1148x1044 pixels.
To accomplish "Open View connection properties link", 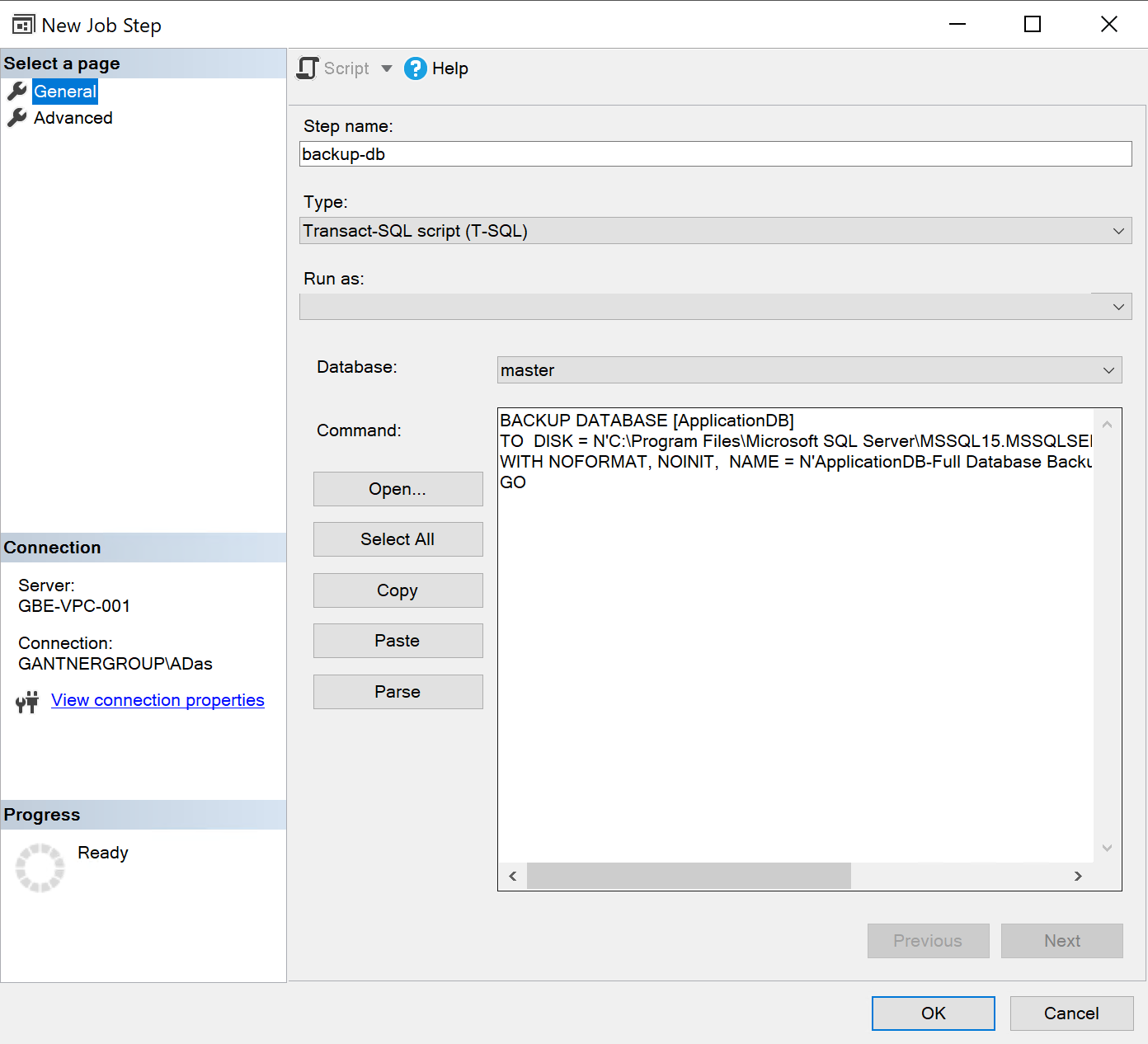I will (158, 700).
